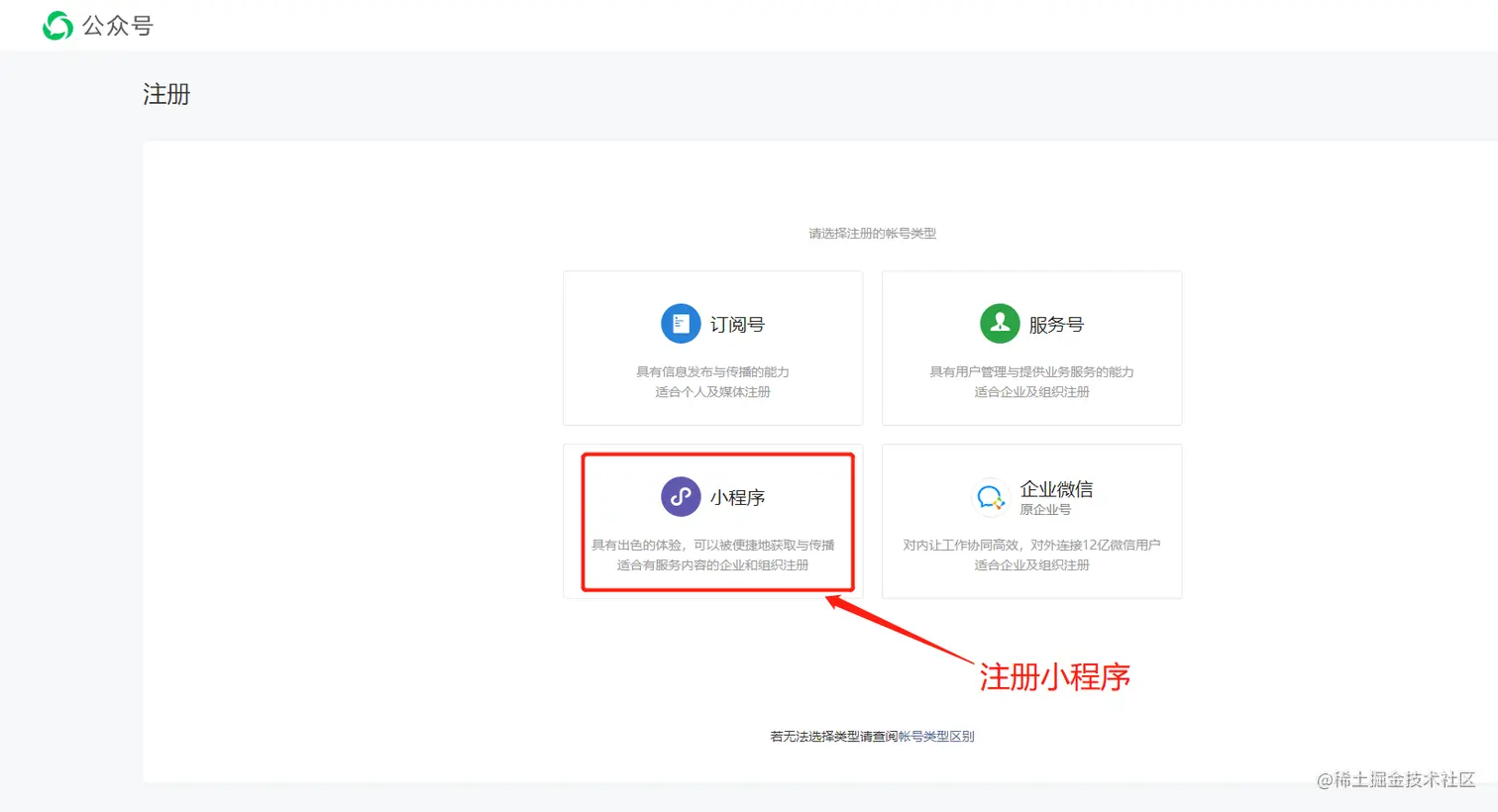Click 适合有服务内容的企业和组织注册 text
The height and width of the screenshot is (812, 1498).
tap(712, 565)
